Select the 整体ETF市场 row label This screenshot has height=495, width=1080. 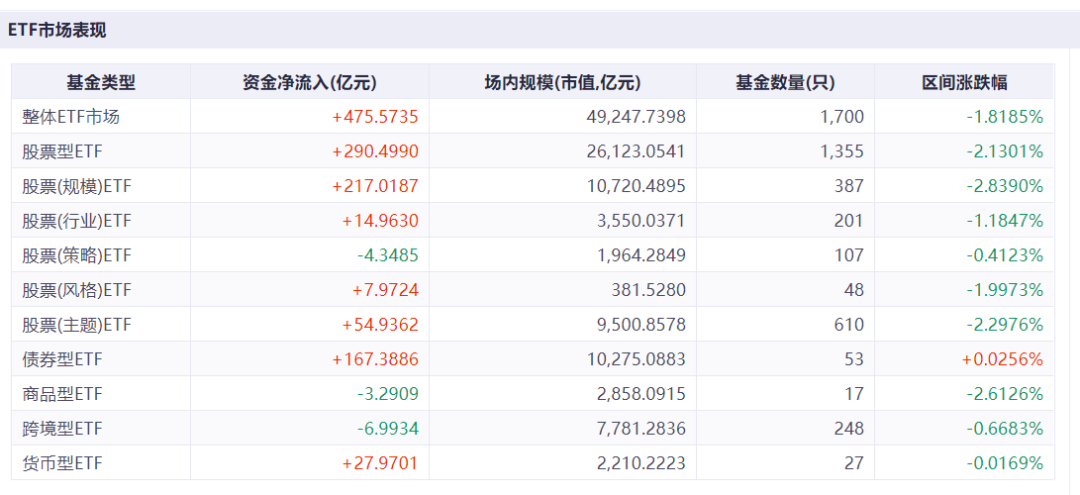pos(71,117)
